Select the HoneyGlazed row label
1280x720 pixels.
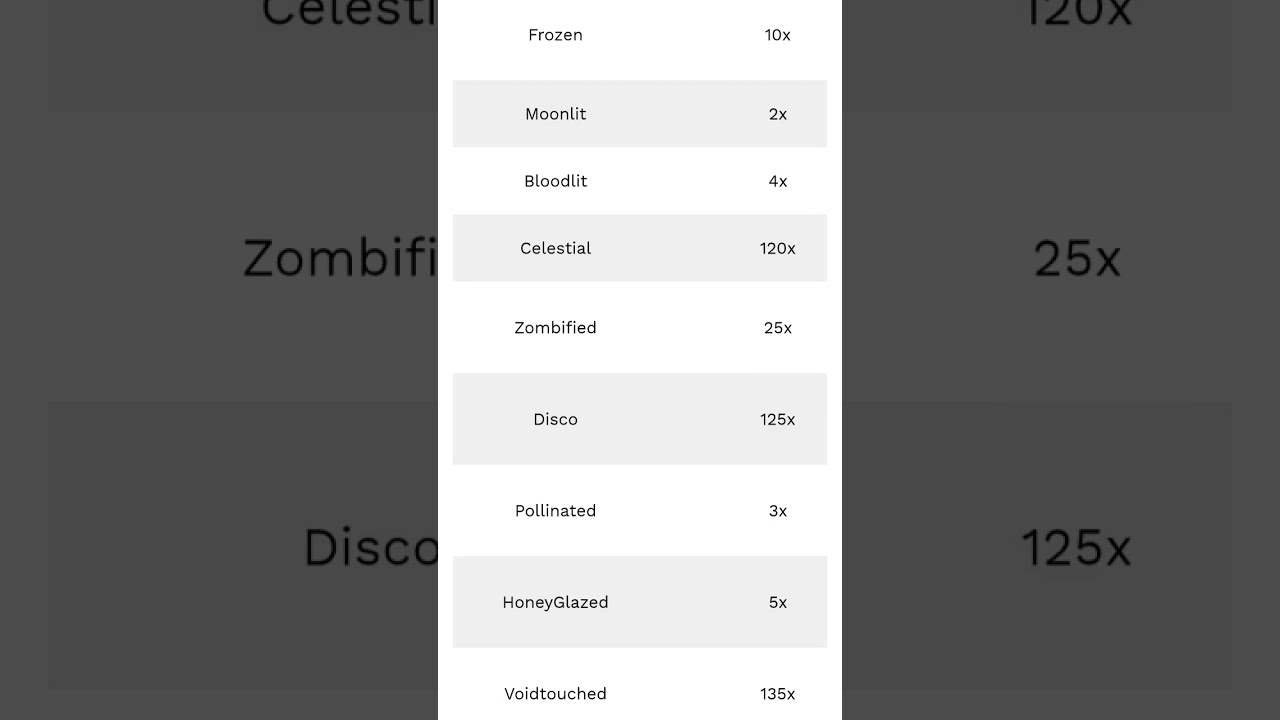click(555, 602)
